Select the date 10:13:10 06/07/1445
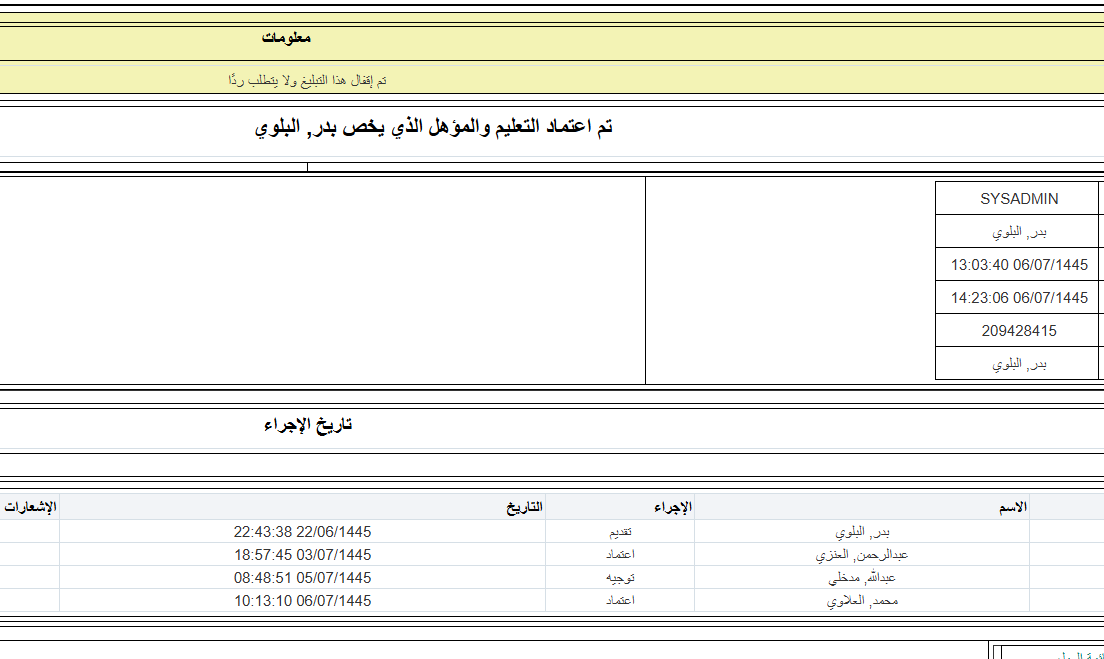1104x659 pixels. (x=302, y=601)
